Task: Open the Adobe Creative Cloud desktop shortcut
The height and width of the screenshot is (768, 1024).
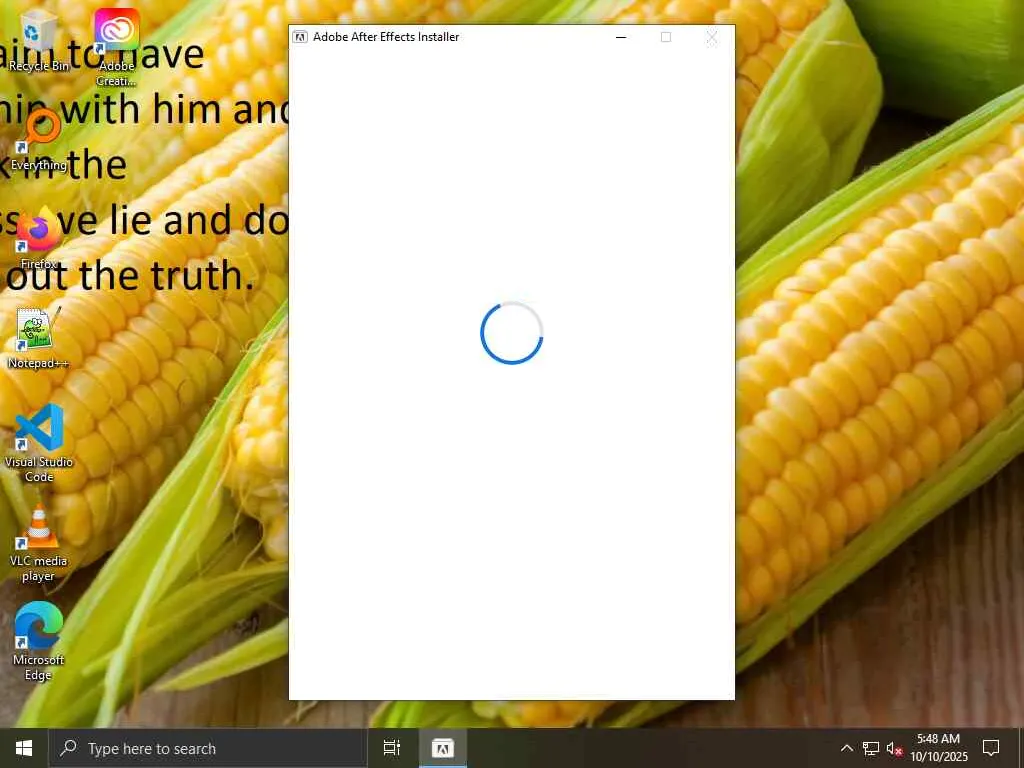Action: click(116, 48)
